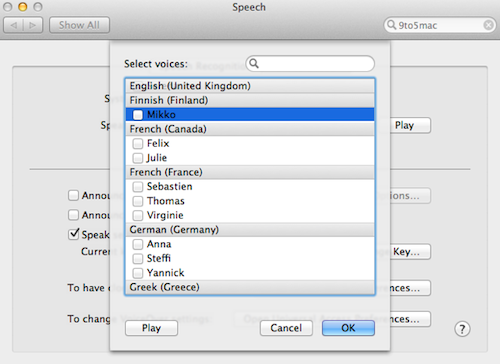The height and width of the screenshot is (364, 500).
Task: Choose the Yannick voice row
Action: pyautogui.click(x=250, y=273)
